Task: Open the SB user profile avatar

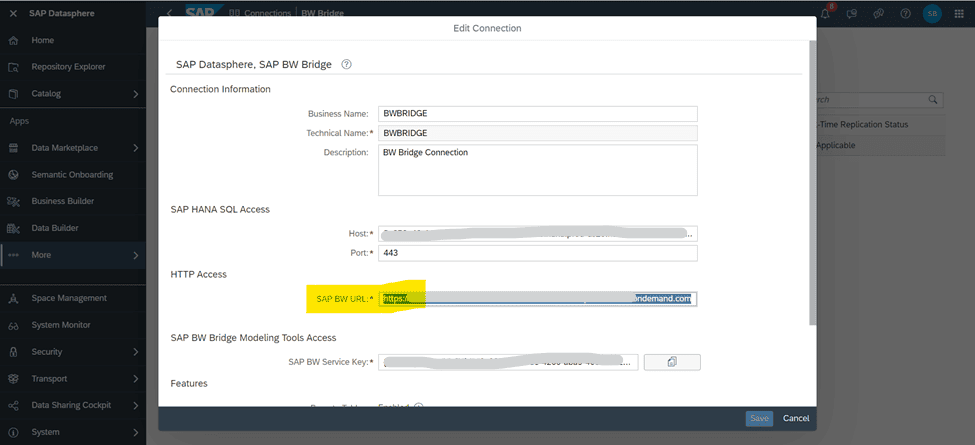Action: (x=932, y=13)
